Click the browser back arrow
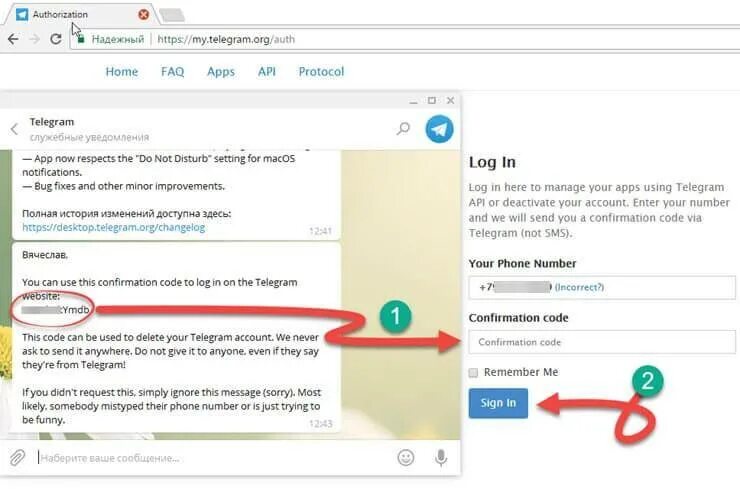Viewport: 740px width, 489px height. [x=13, y=39]
